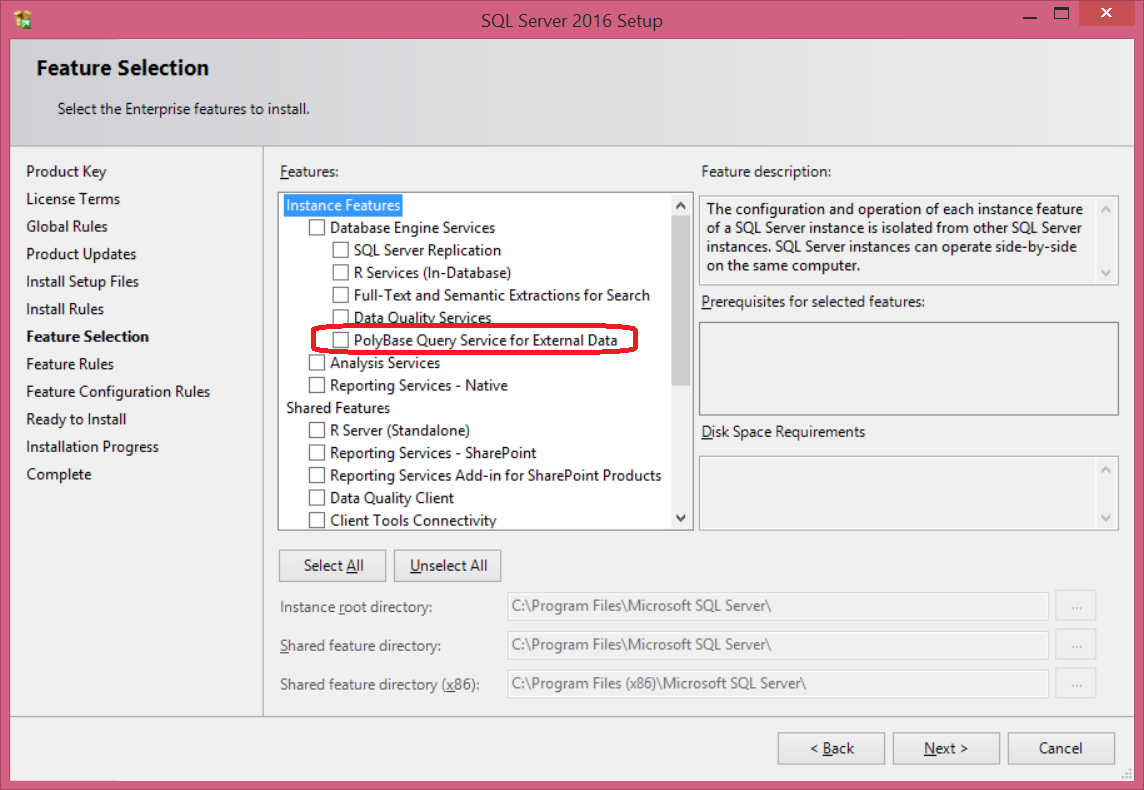Enable SQL Server Replication checkbox
The height and width of the screenshot is (790, 1144).
(340, 250)
